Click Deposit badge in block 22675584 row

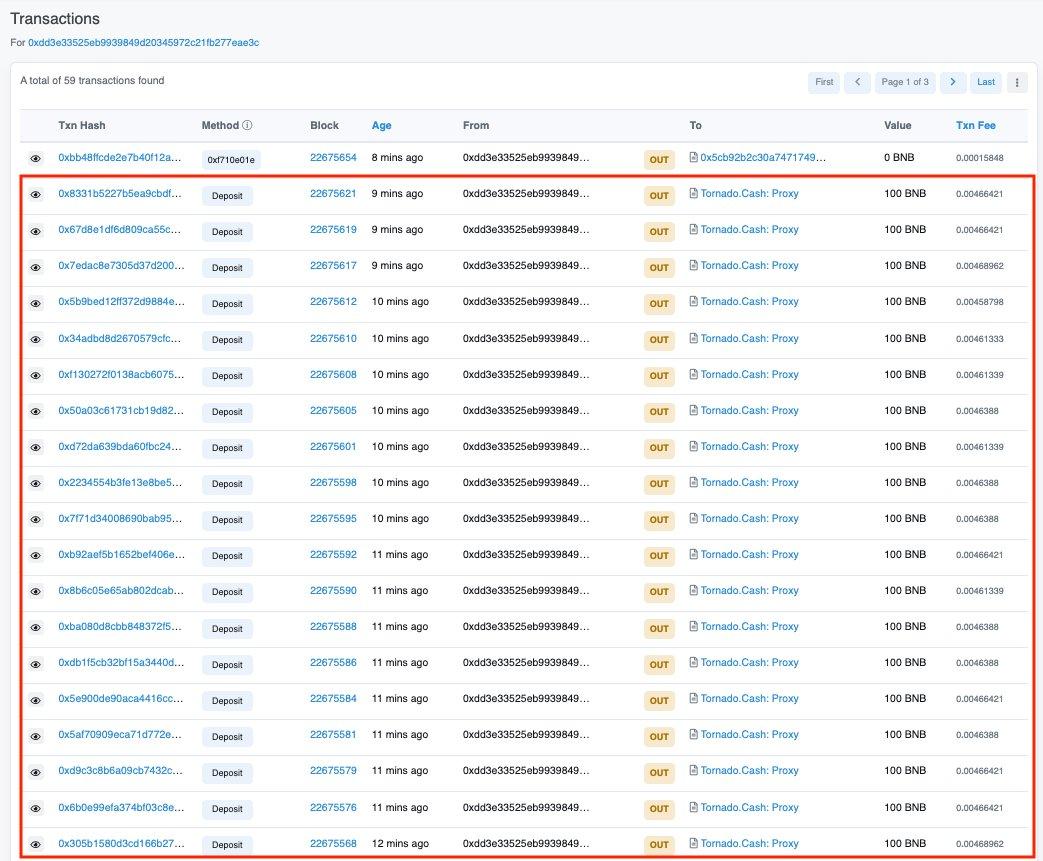227,701
